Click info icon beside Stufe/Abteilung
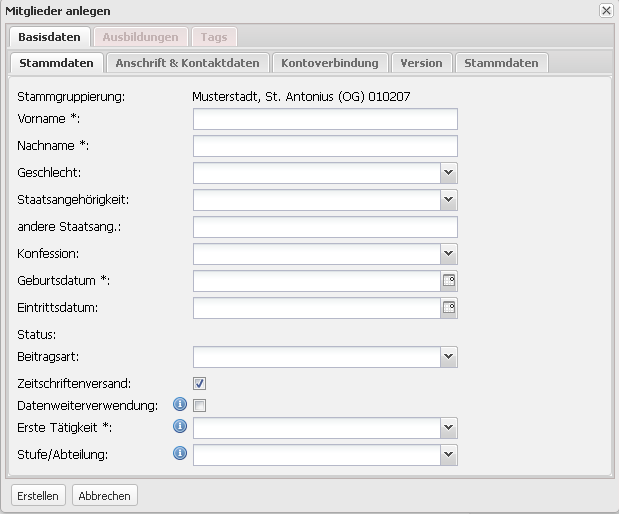This screenshot has width=619, height=514. pos(181,453)
